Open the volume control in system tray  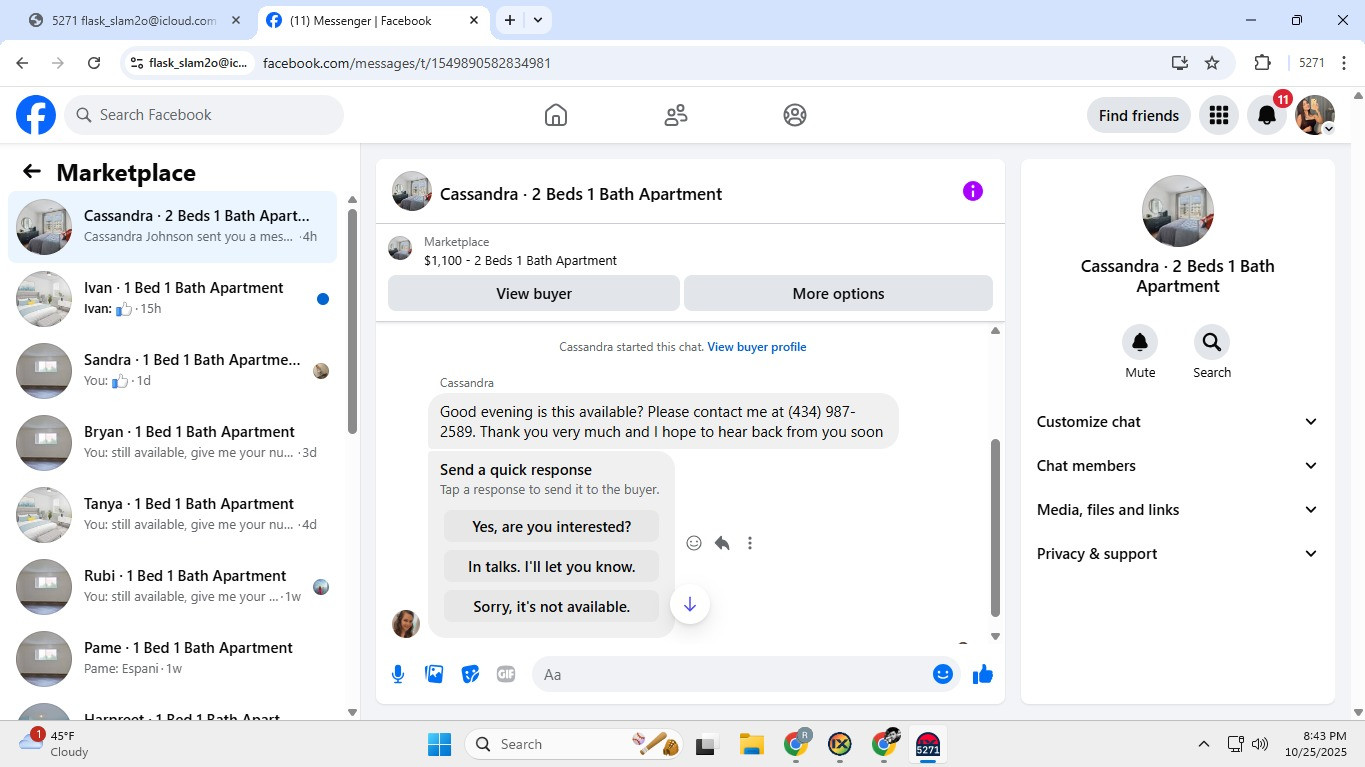tap(1260, 744)
